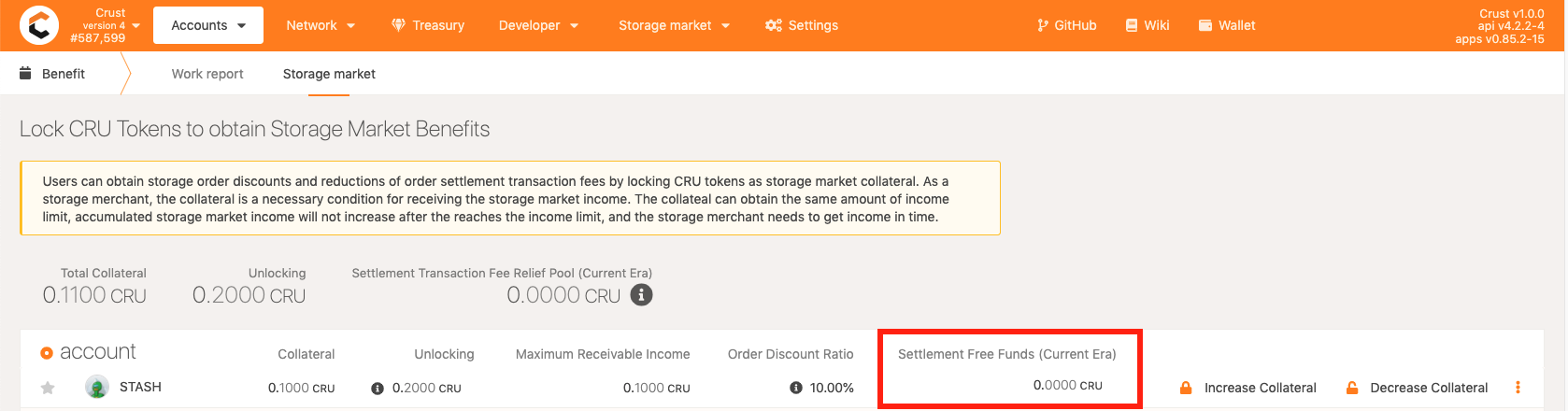This screenshot has width=1568, height=411.
Task: Click Increase Collateral button
Action: [x=1247, y=388]
